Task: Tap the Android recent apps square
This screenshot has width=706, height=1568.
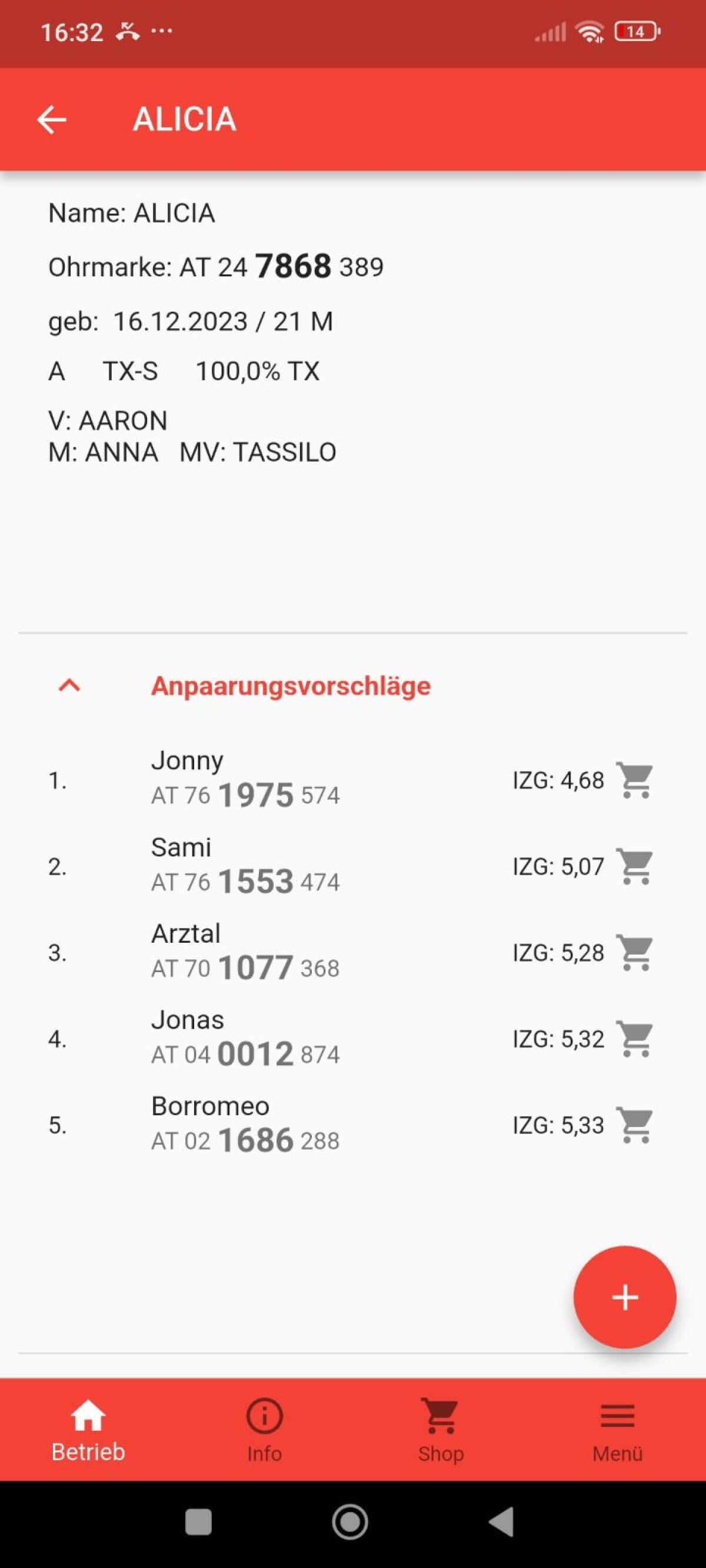Action: [198, 1522]
